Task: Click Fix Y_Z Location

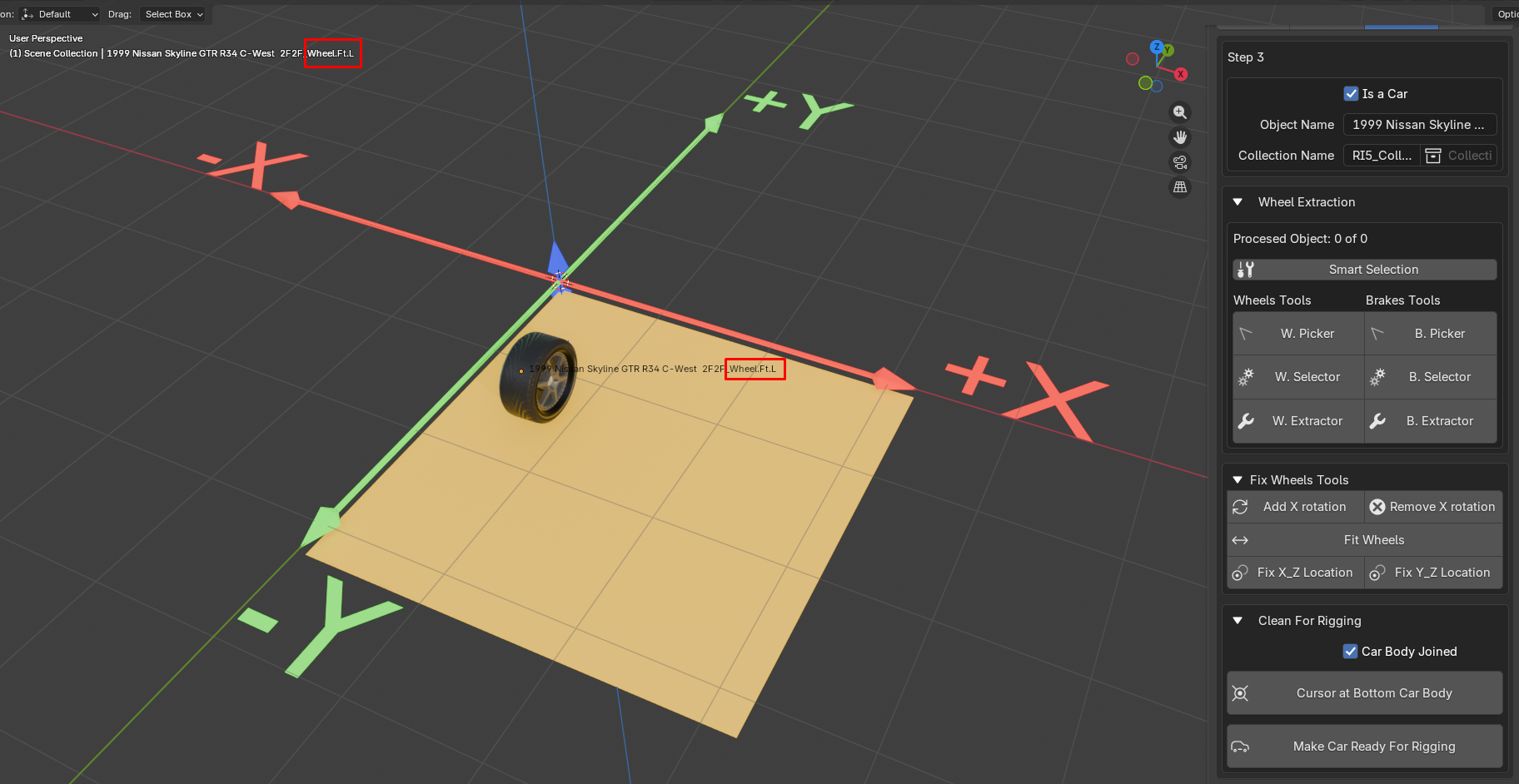Action: pos(1433,573)
